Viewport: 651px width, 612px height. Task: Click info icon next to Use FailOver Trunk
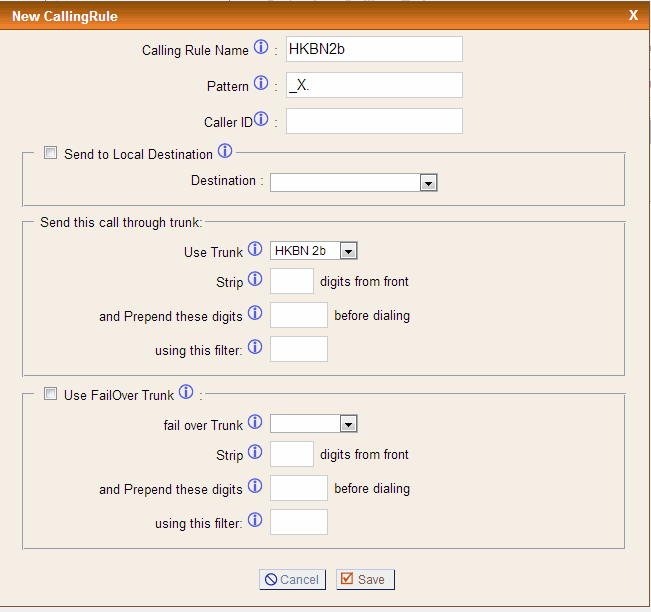tap(186, 392)
